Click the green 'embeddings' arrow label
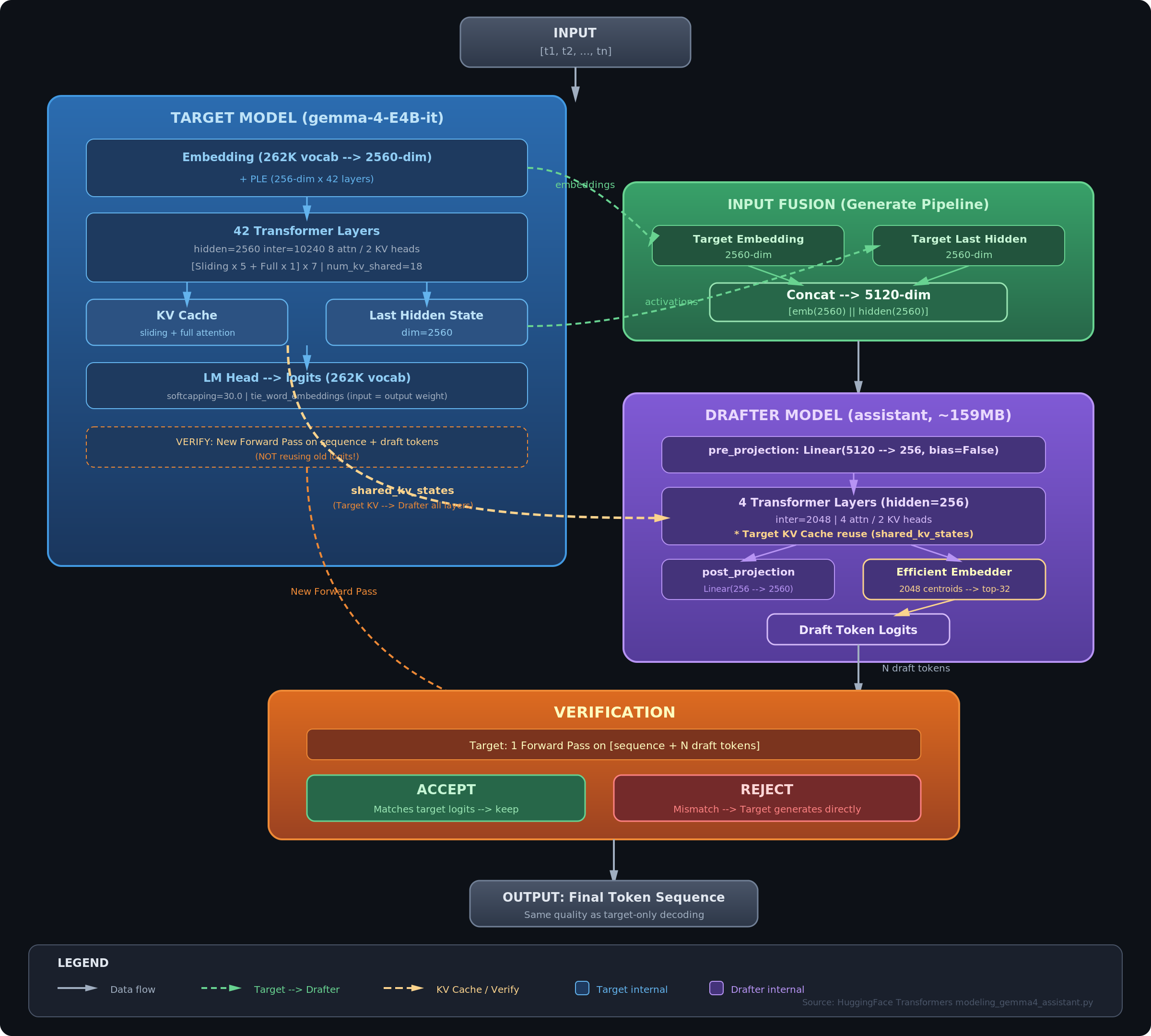This screenshot has height=1036, width=1151. pyautogui.click(x=585, y=185)
